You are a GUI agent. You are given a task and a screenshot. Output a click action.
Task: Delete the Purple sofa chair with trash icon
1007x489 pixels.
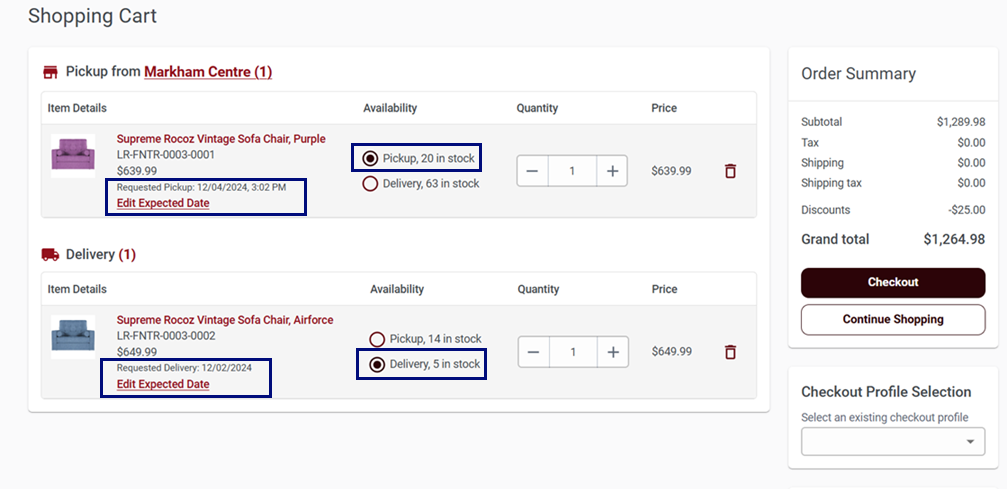pos(730,171)
